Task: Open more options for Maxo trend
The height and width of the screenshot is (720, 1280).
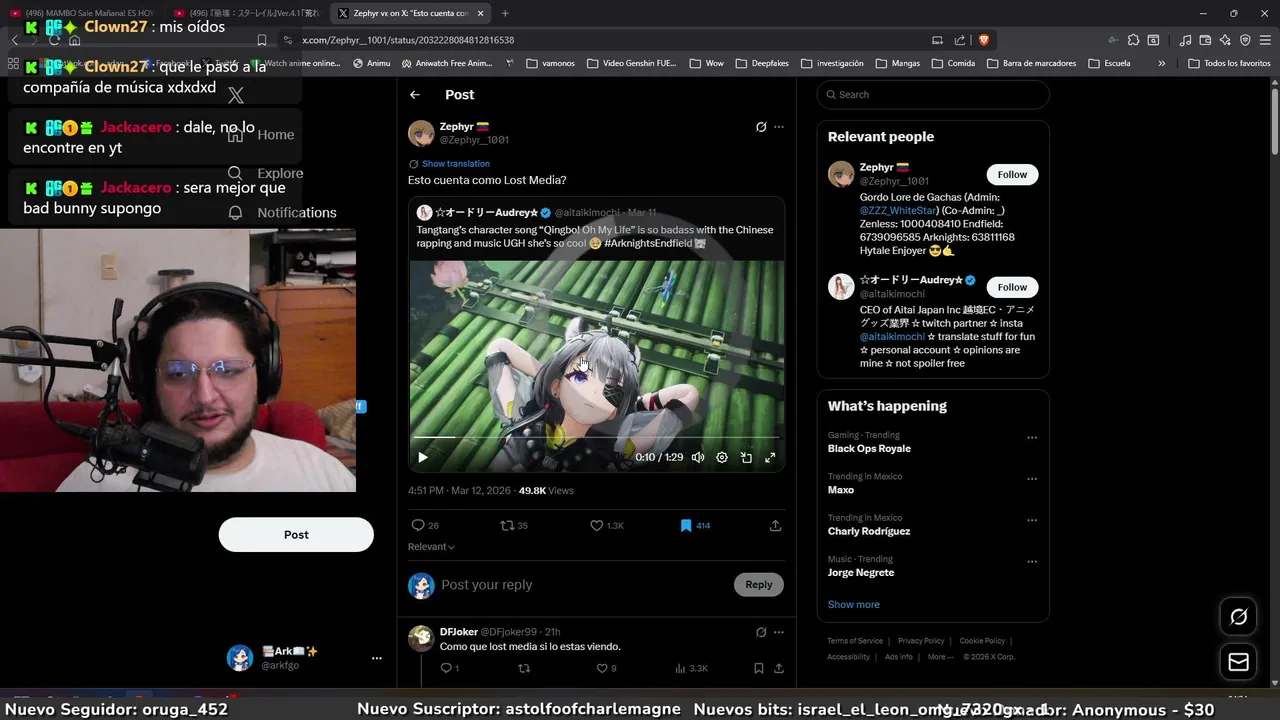Action: point(1032,479)
